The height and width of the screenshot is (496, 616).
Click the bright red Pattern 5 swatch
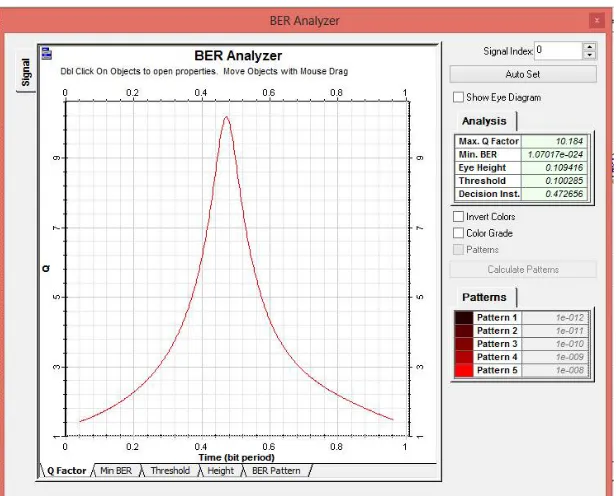coord(464,370)
